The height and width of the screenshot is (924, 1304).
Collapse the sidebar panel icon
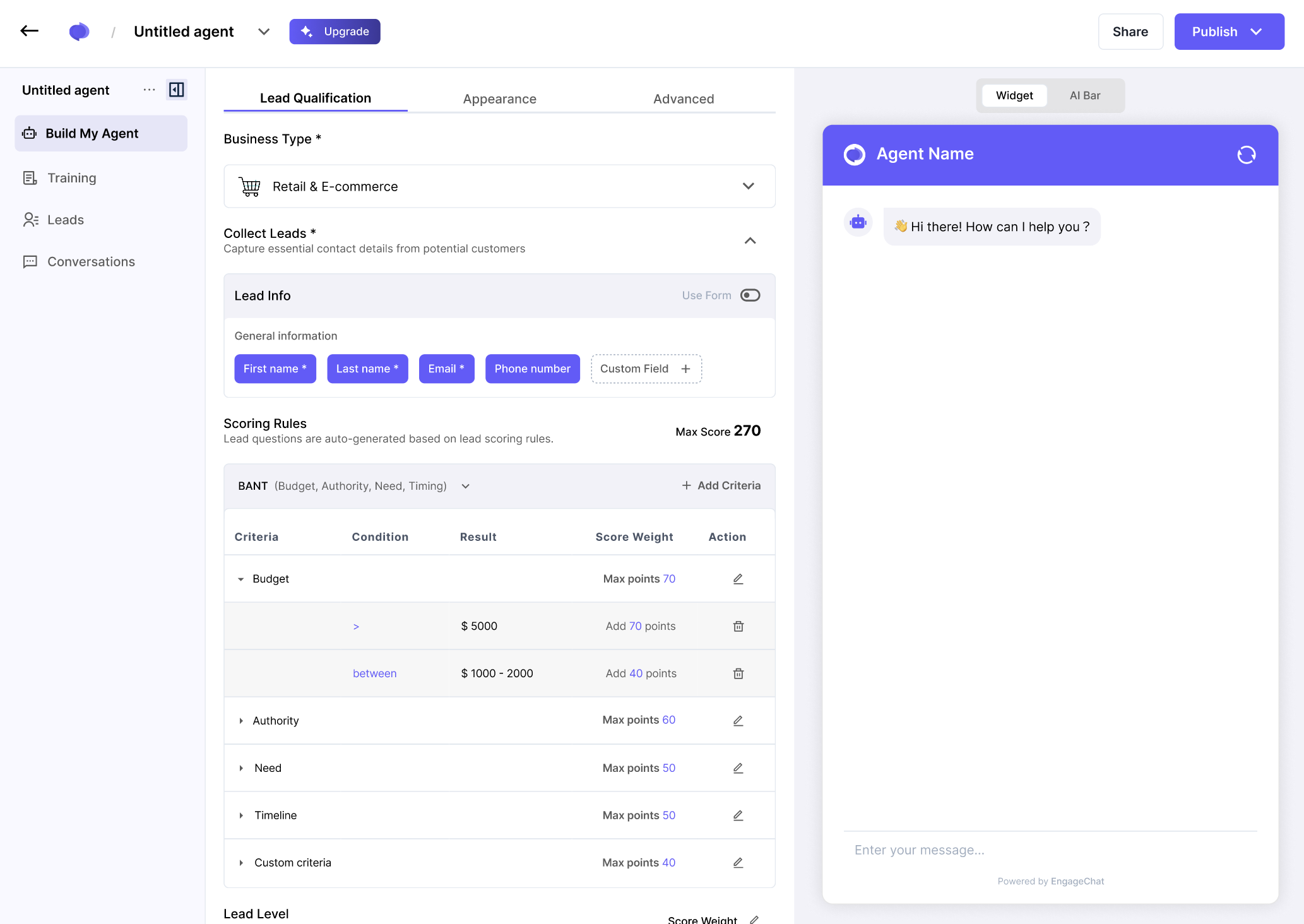(x=177, y=90)
